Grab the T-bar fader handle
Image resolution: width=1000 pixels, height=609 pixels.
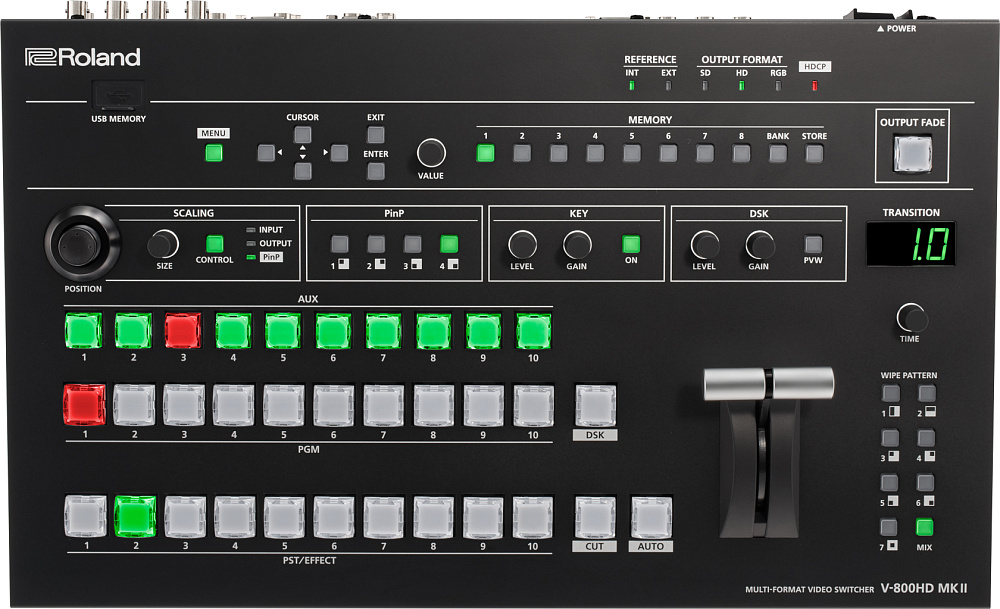coord(768,382)
